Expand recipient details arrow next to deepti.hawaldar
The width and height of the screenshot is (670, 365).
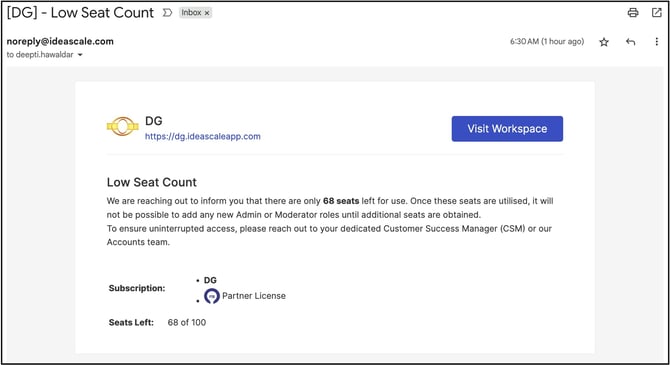pyautogui.click(x=80, y=55)
